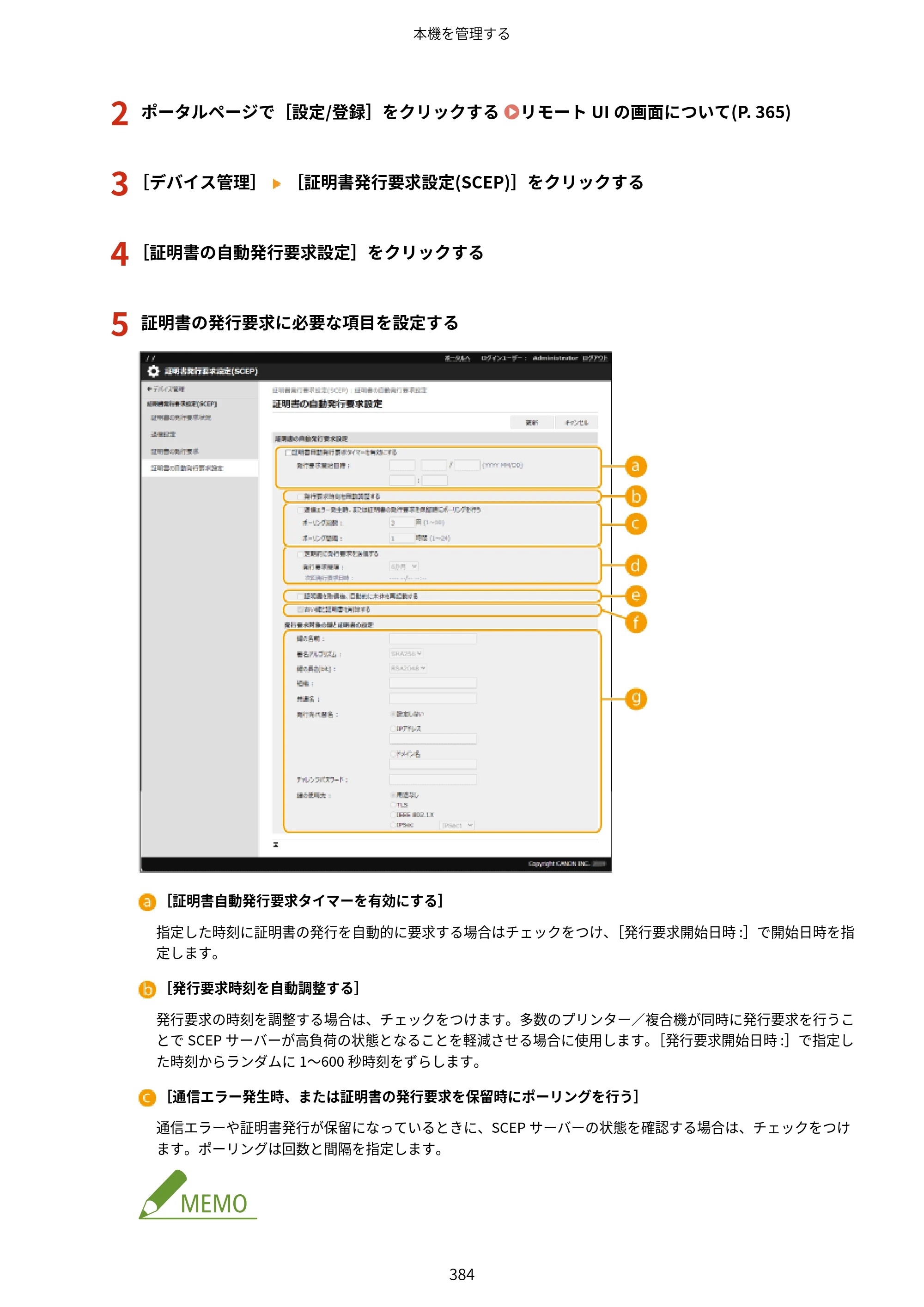
Task: Click the page-top arrow icon below the form
Action: click(x=275, y=845)
